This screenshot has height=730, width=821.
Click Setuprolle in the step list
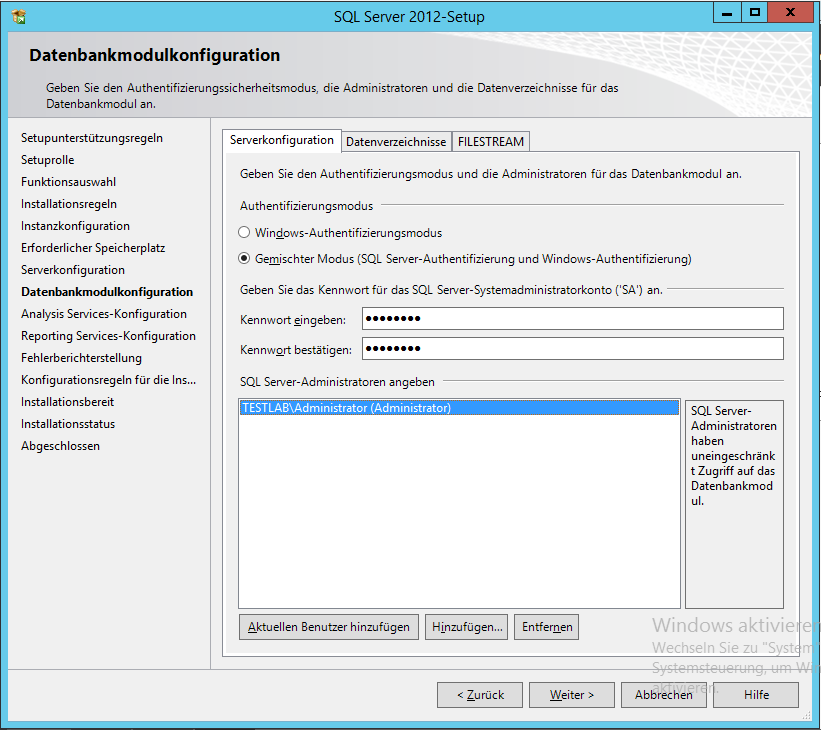pyautogui.click(x=48, y=160)
